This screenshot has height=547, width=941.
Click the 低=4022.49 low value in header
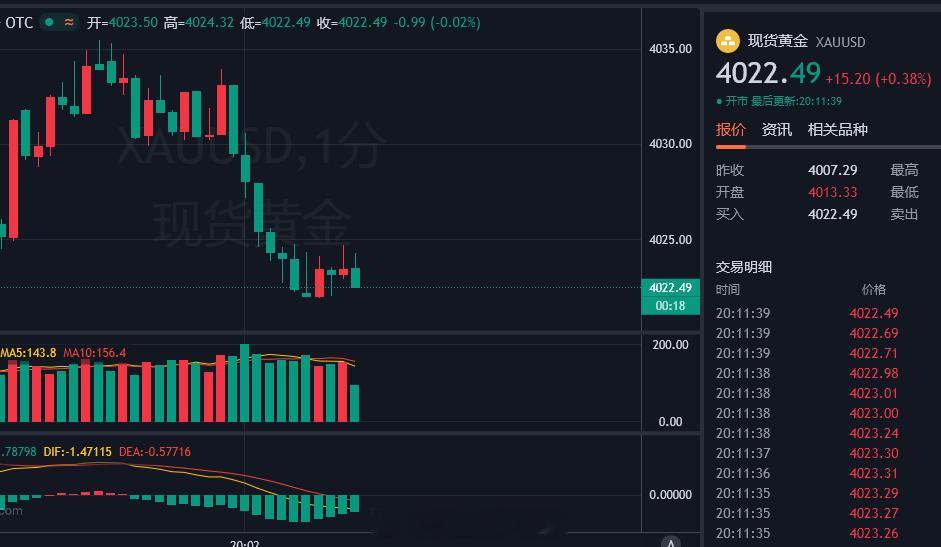(x=275, y=23)
